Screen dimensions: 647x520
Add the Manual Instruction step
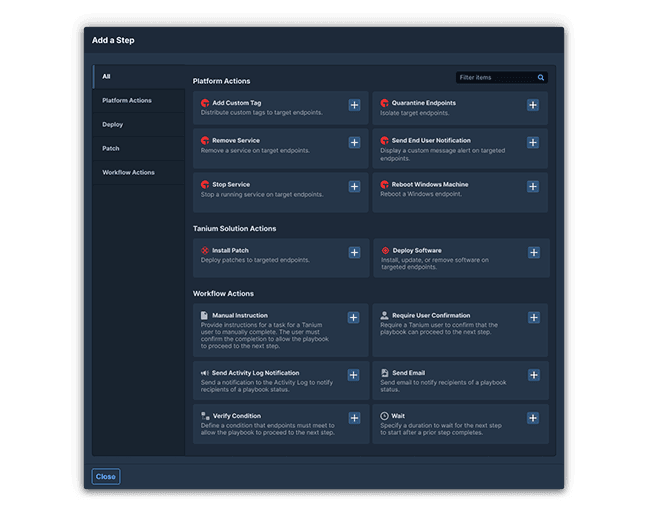[x=353, y=317]
